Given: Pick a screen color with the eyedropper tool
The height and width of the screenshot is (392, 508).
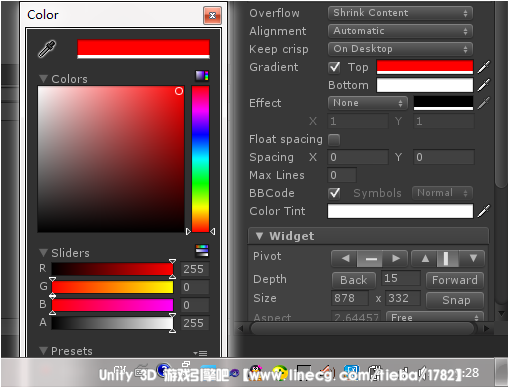Looking at the screenshot, I should click(x=47, y=49).
